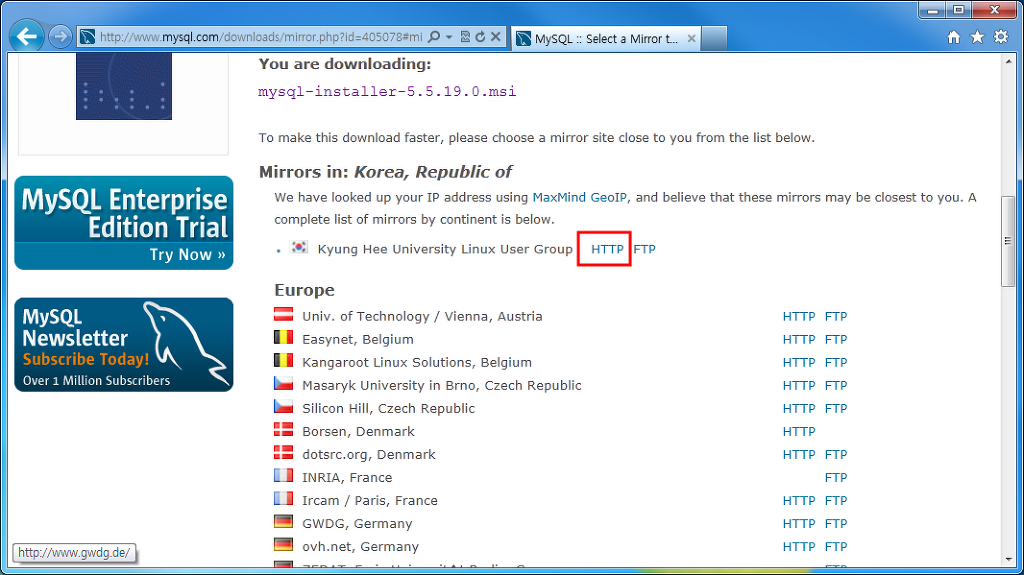Click HTTP for Ircam / Paris, France
This screenshot has width=1024, height=575.
799,501
